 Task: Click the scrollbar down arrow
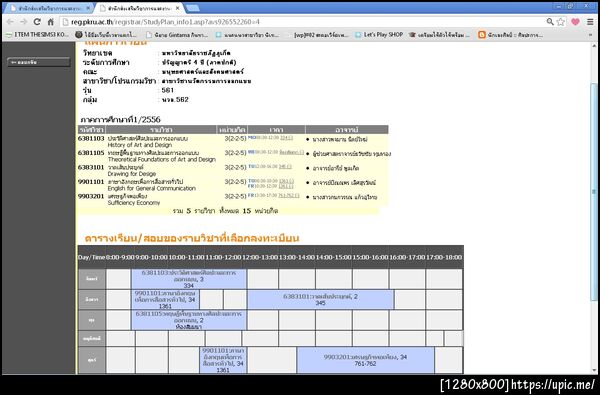click(594, 370)
